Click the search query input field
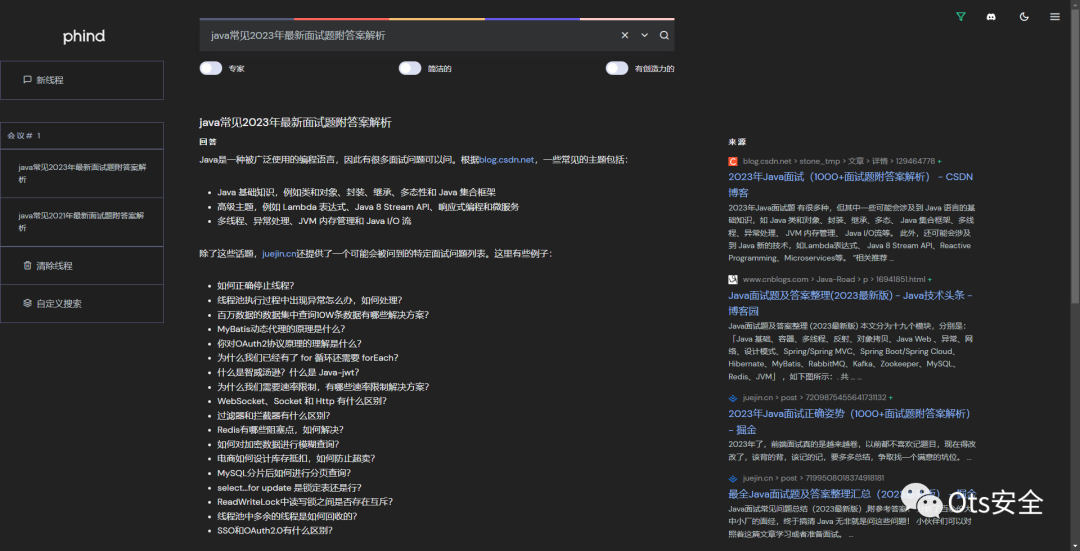The height and width of the screenshot is (551, 1080). tap(410, 35)
